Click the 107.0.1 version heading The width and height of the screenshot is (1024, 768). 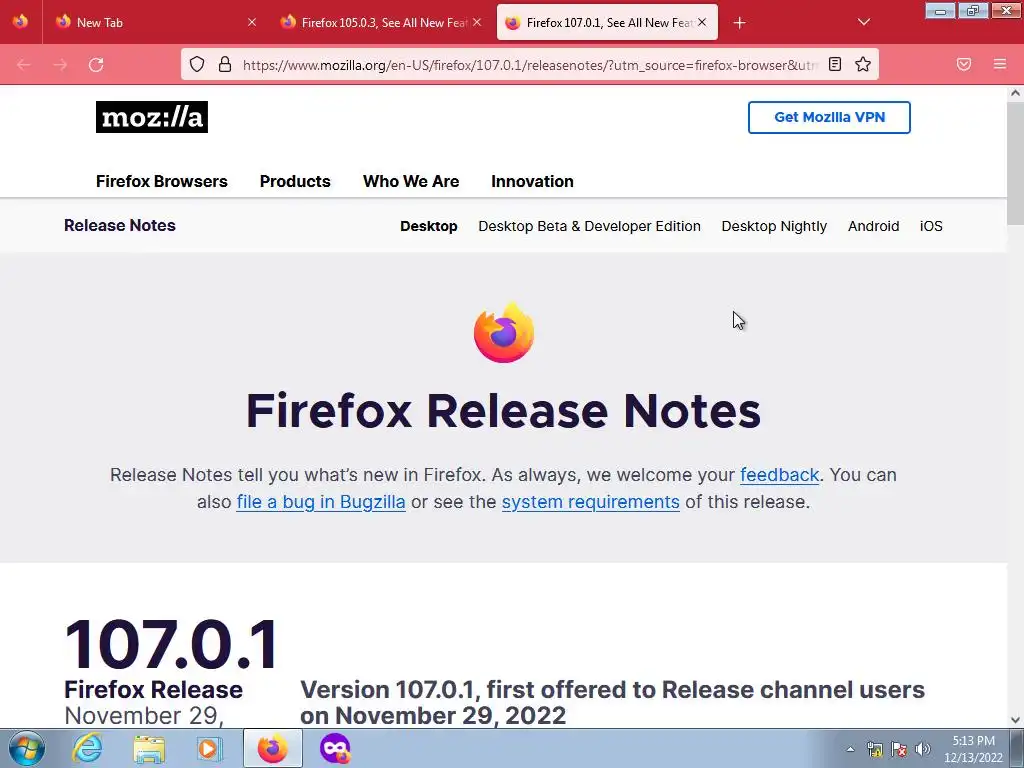click(x=172, y=645)
